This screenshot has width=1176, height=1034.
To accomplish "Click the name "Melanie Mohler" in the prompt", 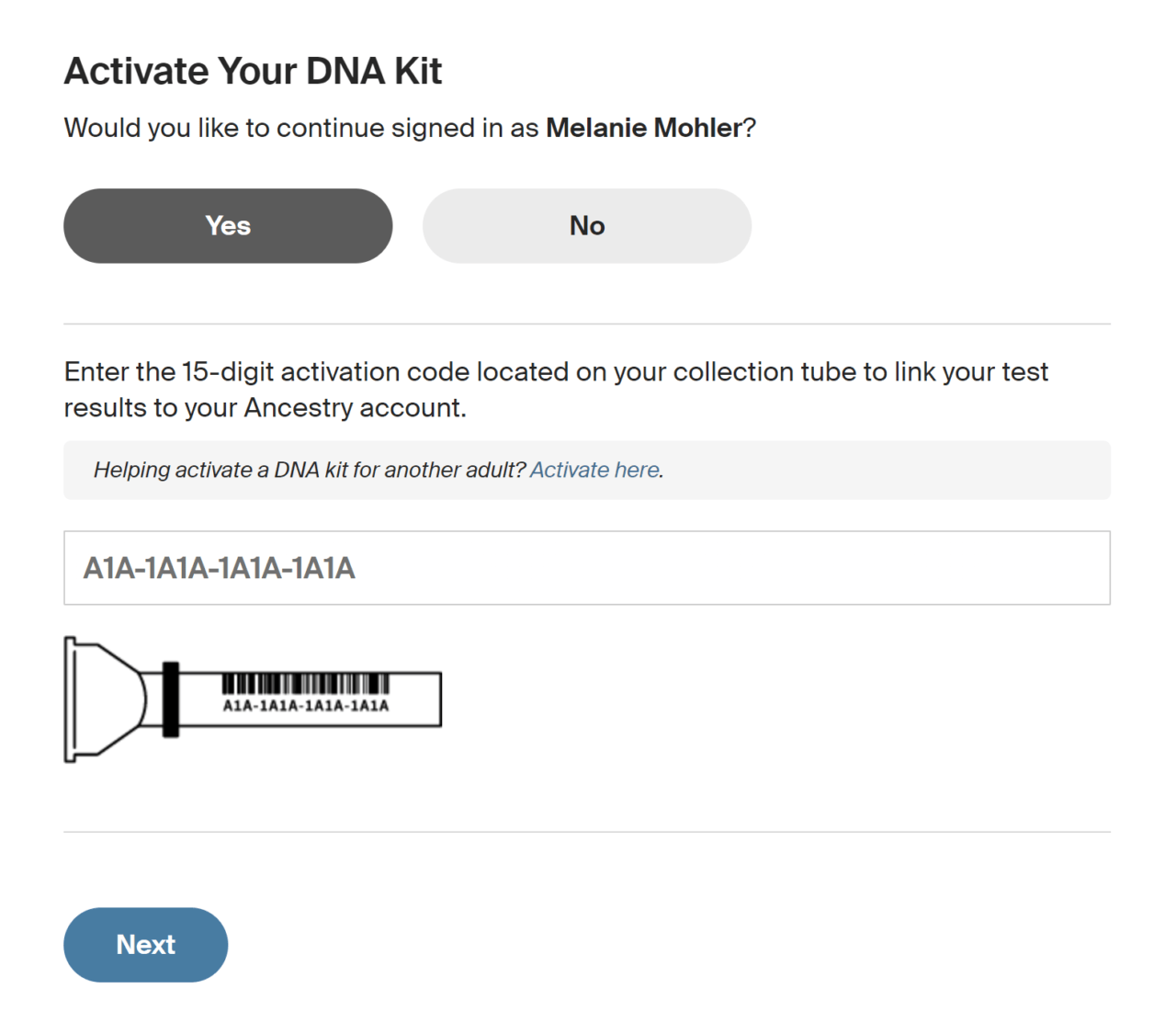I will tap(643, 128).
